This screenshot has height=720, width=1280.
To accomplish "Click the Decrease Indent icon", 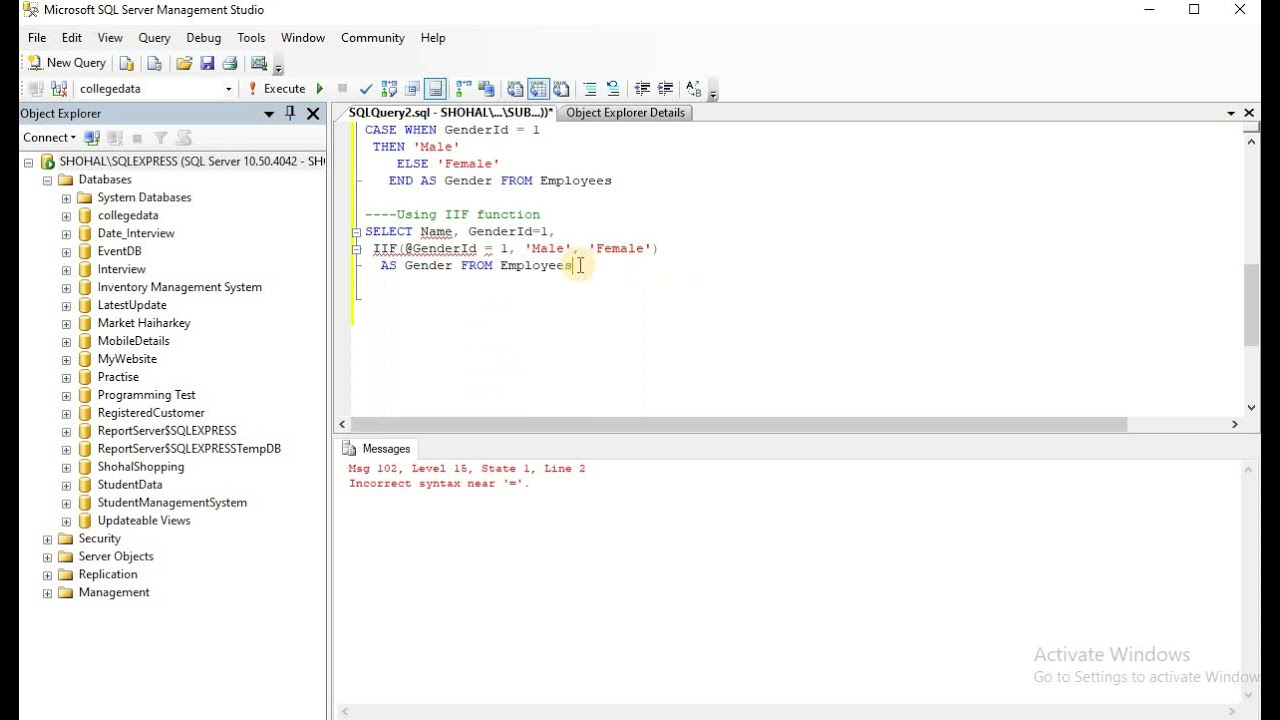I will tap(642, 89).
